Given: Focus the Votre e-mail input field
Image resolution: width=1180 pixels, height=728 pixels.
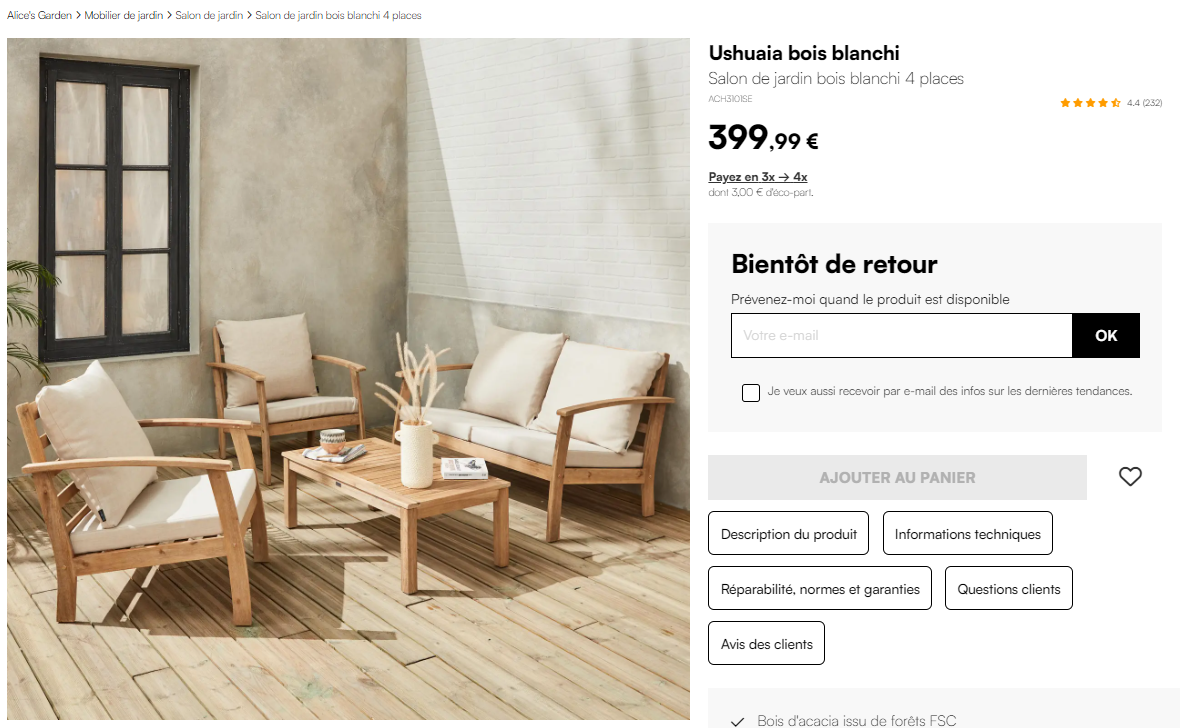Looking at the screenshot, I should tap(902, 336).
